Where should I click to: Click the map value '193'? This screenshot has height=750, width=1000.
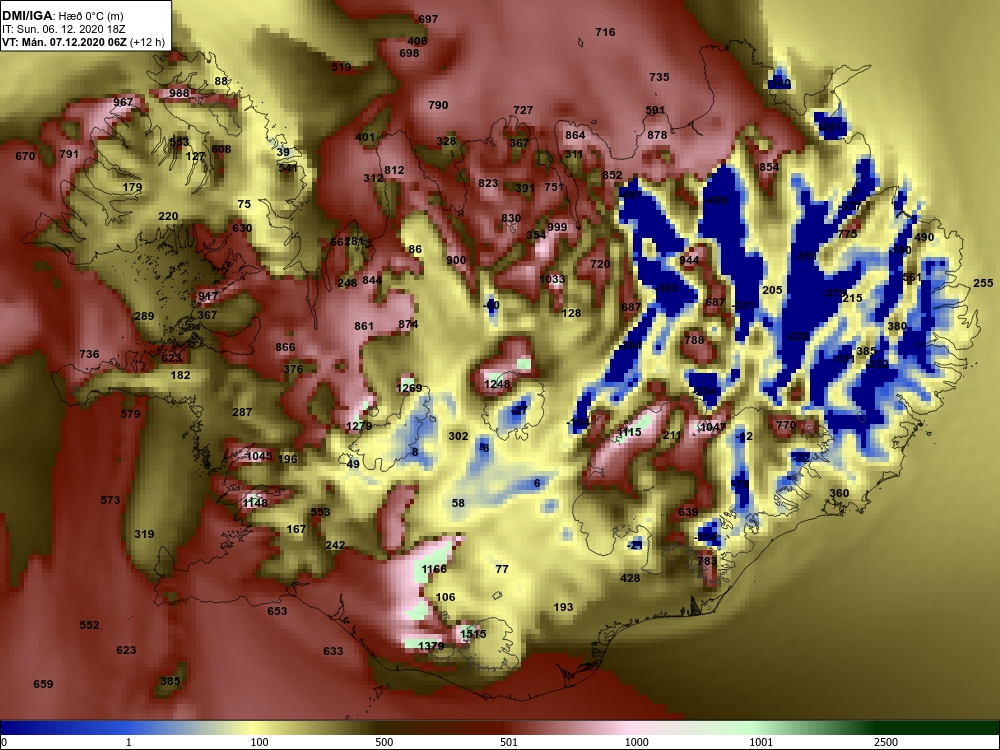point(563,607)
